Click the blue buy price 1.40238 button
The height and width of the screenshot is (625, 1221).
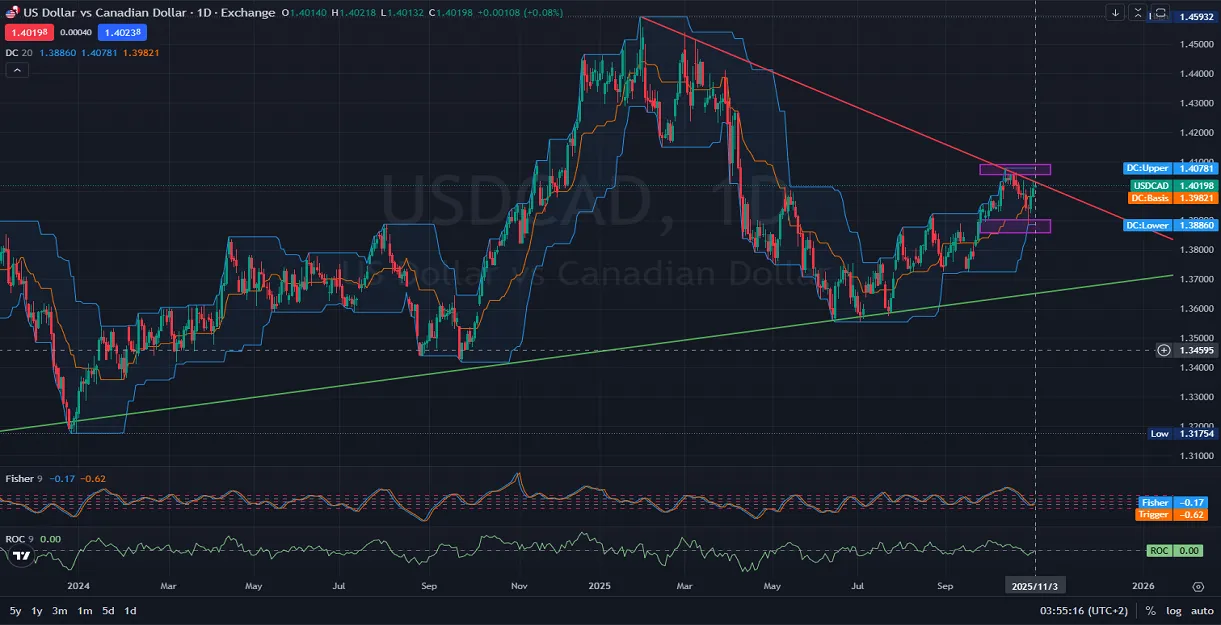(122, 32)
